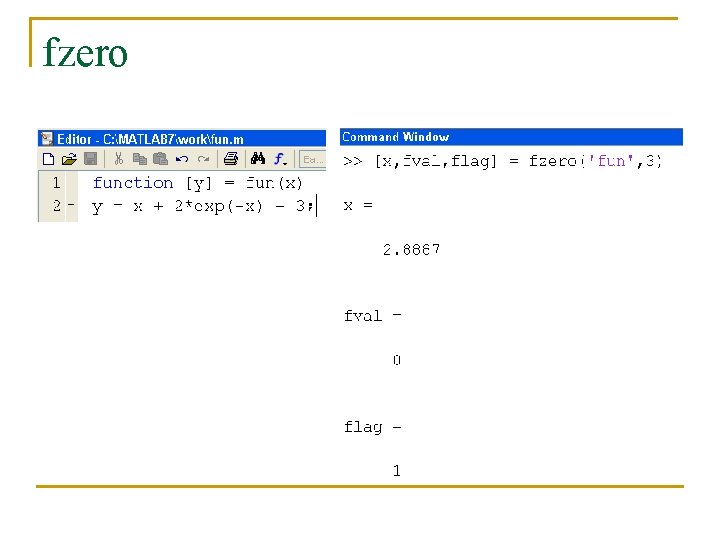Image resolution: width=720 pixels, height=540 pixels.
Task: Paste using the clipboard icon
Action: 160,159
